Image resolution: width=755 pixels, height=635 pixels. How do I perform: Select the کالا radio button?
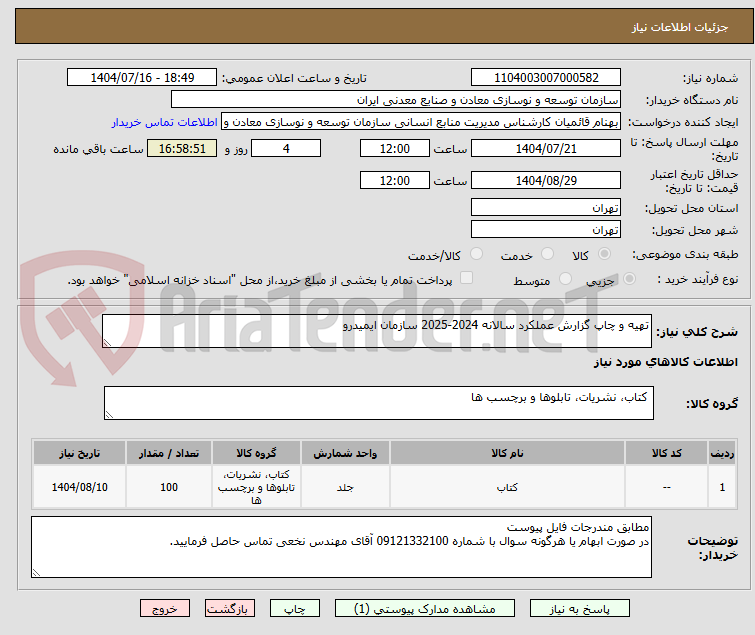604,253
